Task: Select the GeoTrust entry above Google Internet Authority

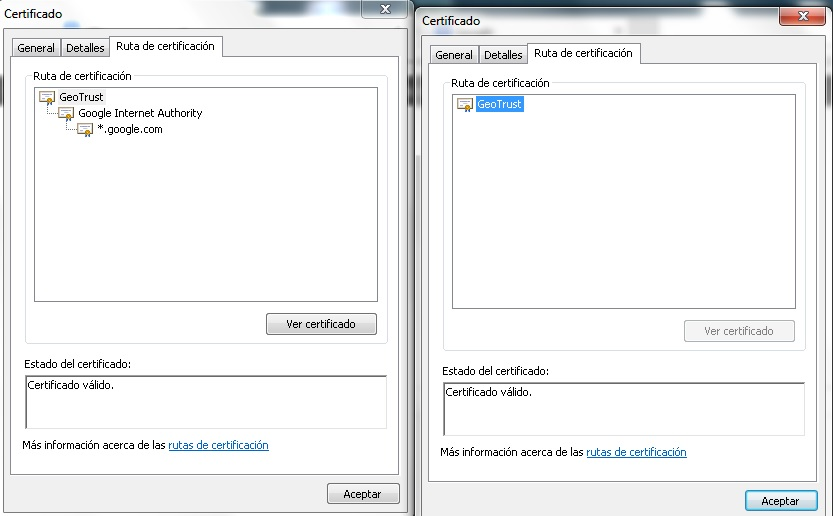Action: click(81, 97)
